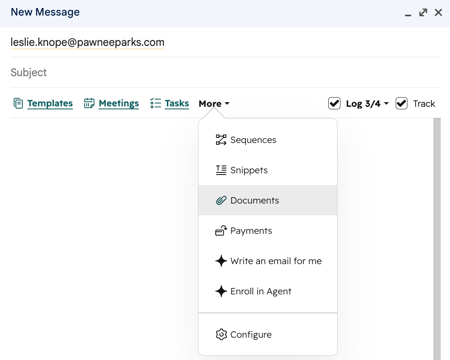
Task: Collapse the More dropdown menu
Action: 214,104
